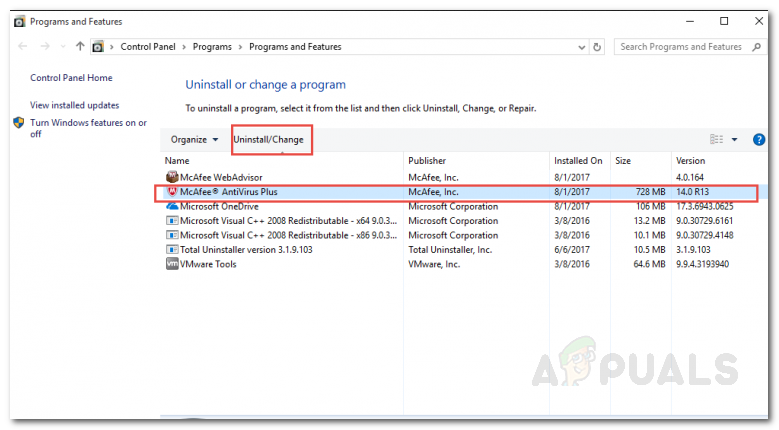Expand the address bar history dropdown

point(581,47)
